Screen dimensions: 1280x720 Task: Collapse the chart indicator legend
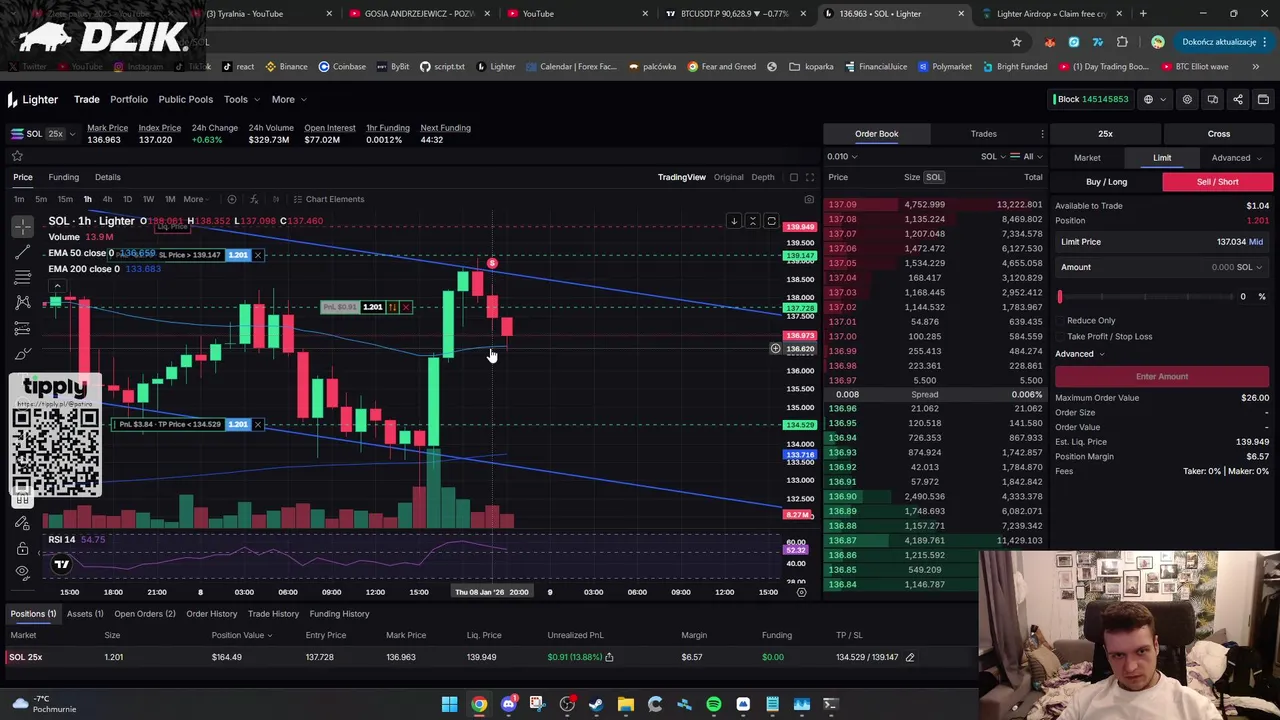click(x=57, y=284)
